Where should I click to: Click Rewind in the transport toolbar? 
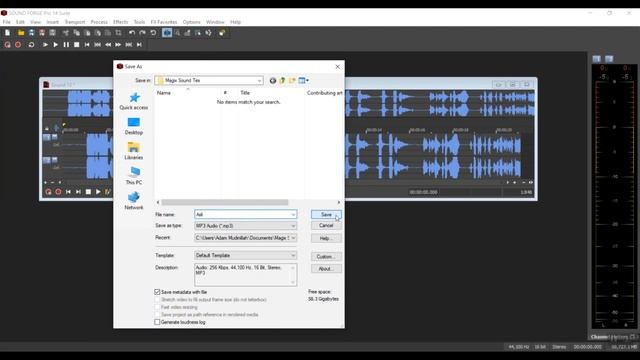(108, 44)
